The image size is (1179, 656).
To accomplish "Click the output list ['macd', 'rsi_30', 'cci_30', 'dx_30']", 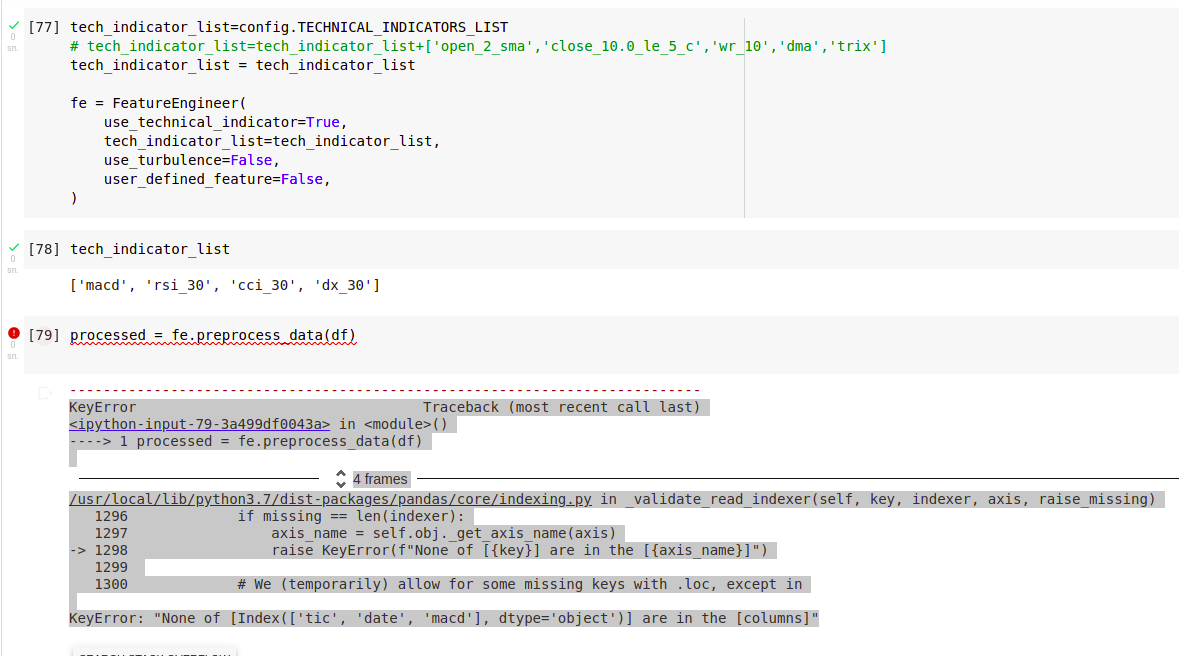I will coord(225,285).
